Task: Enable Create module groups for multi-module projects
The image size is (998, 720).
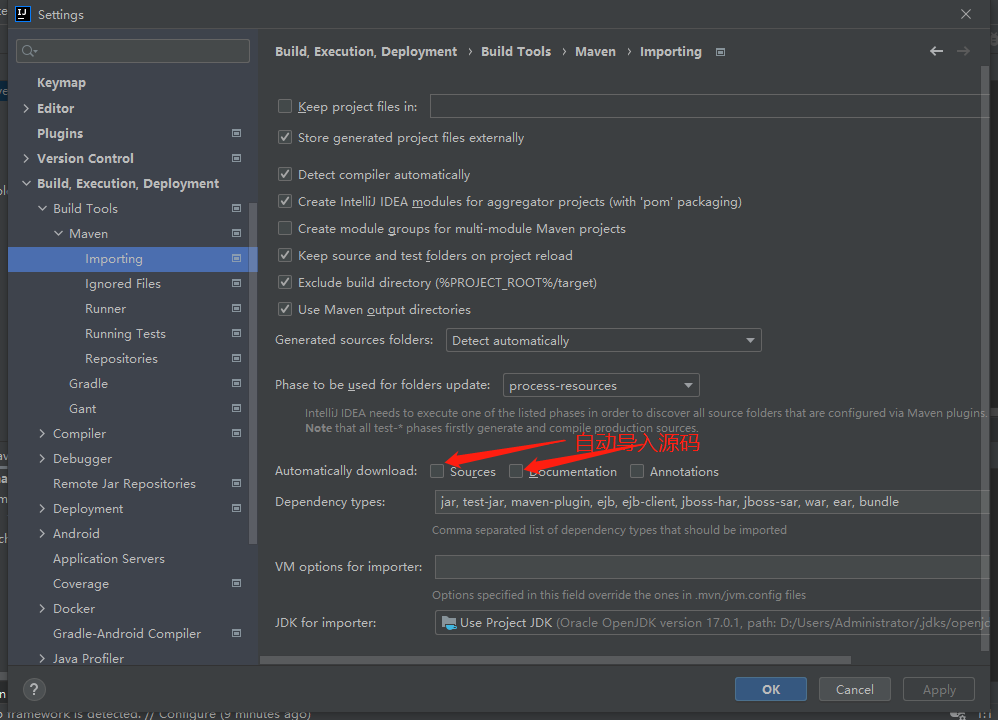Action: pos(285,229)
